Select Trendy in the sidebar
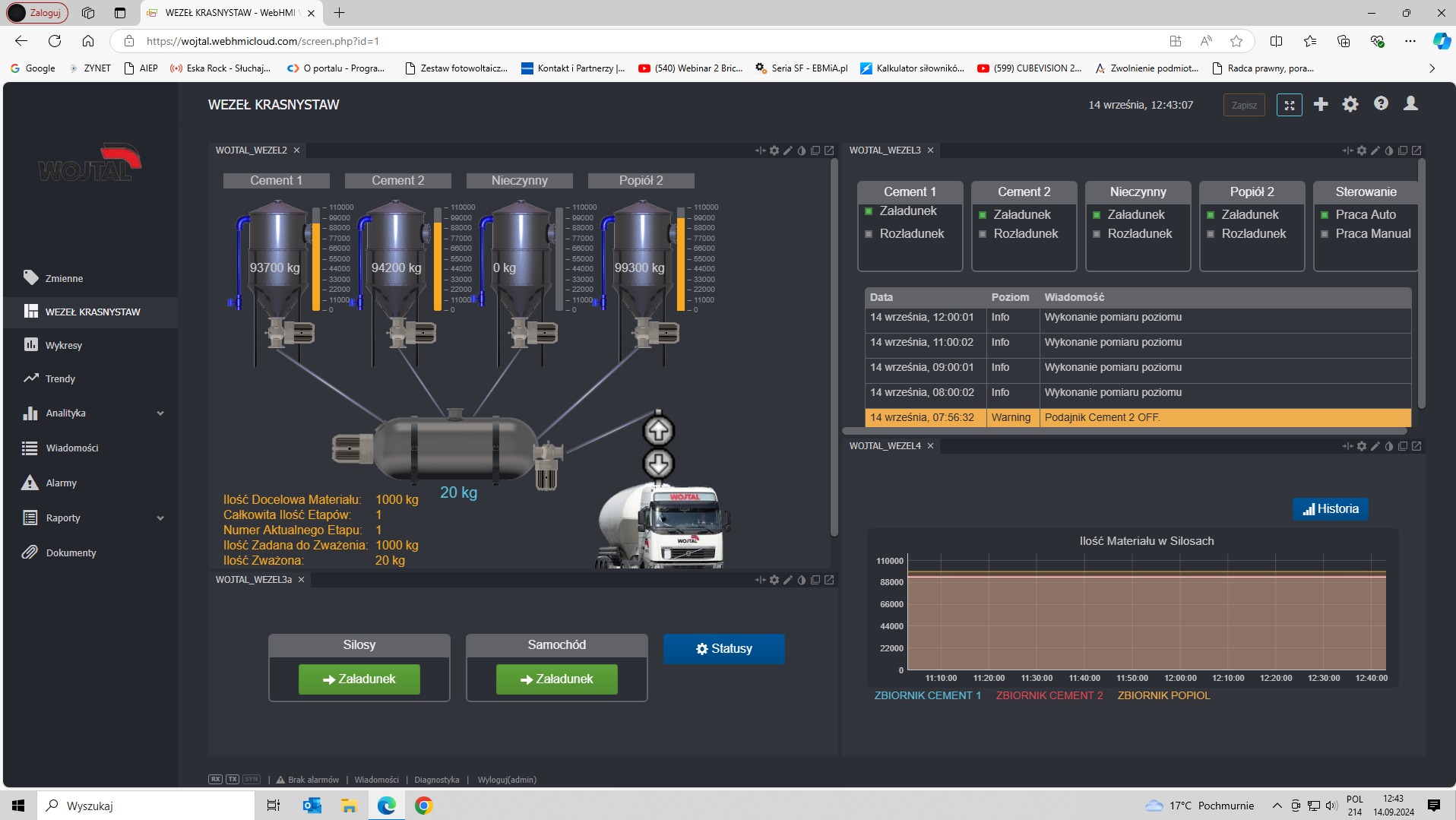1456x820 pixels. 60,378
